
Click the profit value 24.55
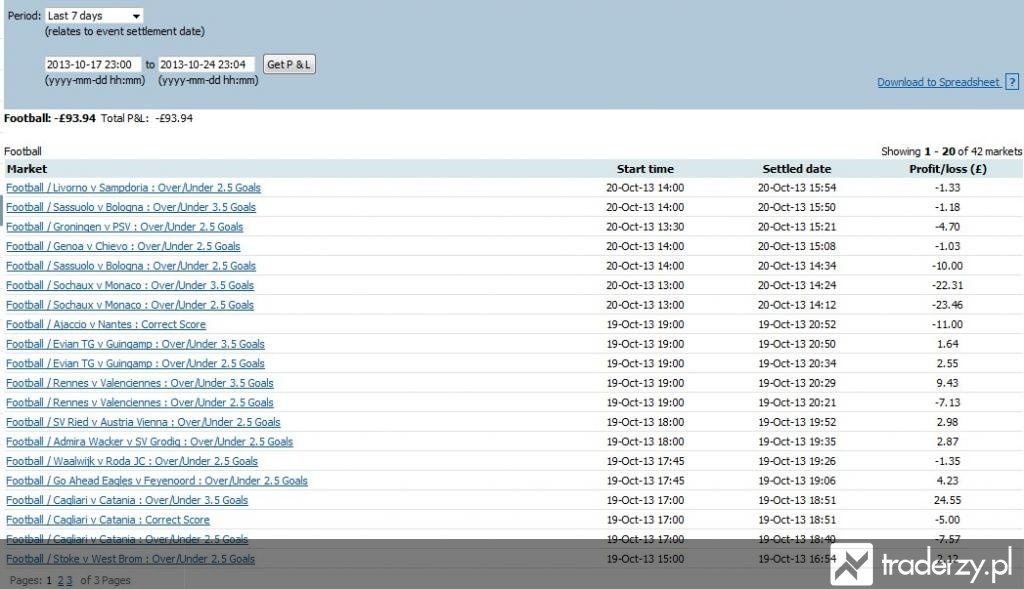[948, 501]
